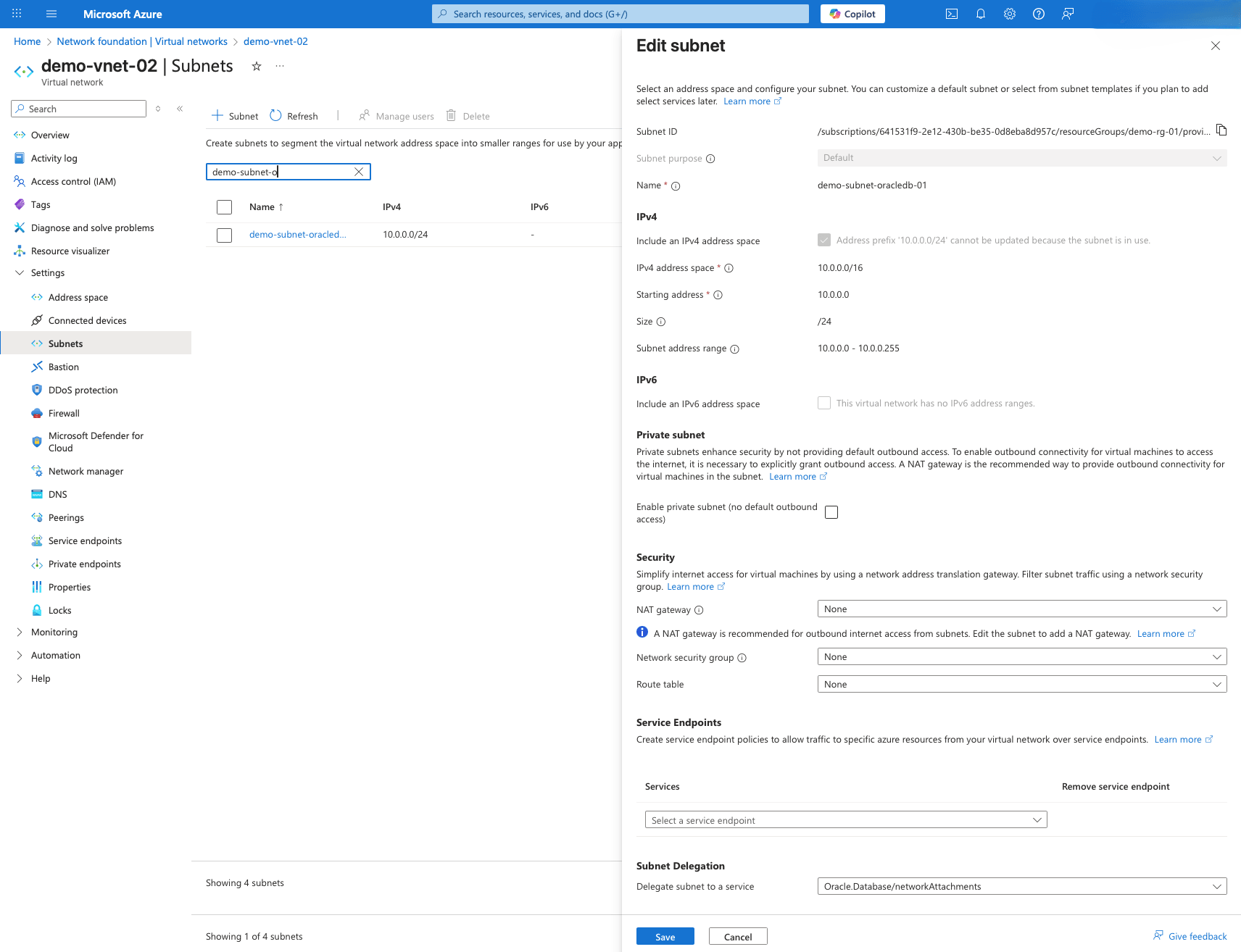Star demo-vnet-02 as favorite
The image size is (1241, 952).
coord(256,66)
